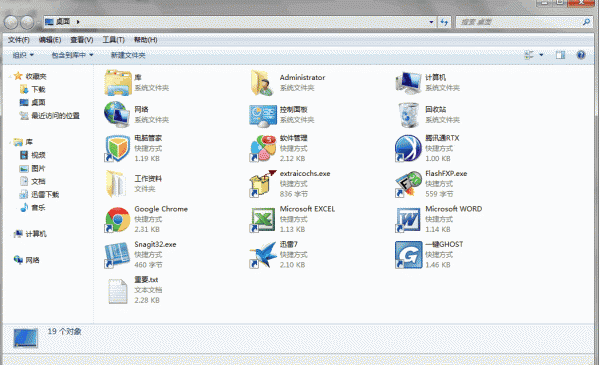The width and height of the screenshot is (600, 365).
Task: Expand the 组织 dropdown
Action: [x=23, y=55]
